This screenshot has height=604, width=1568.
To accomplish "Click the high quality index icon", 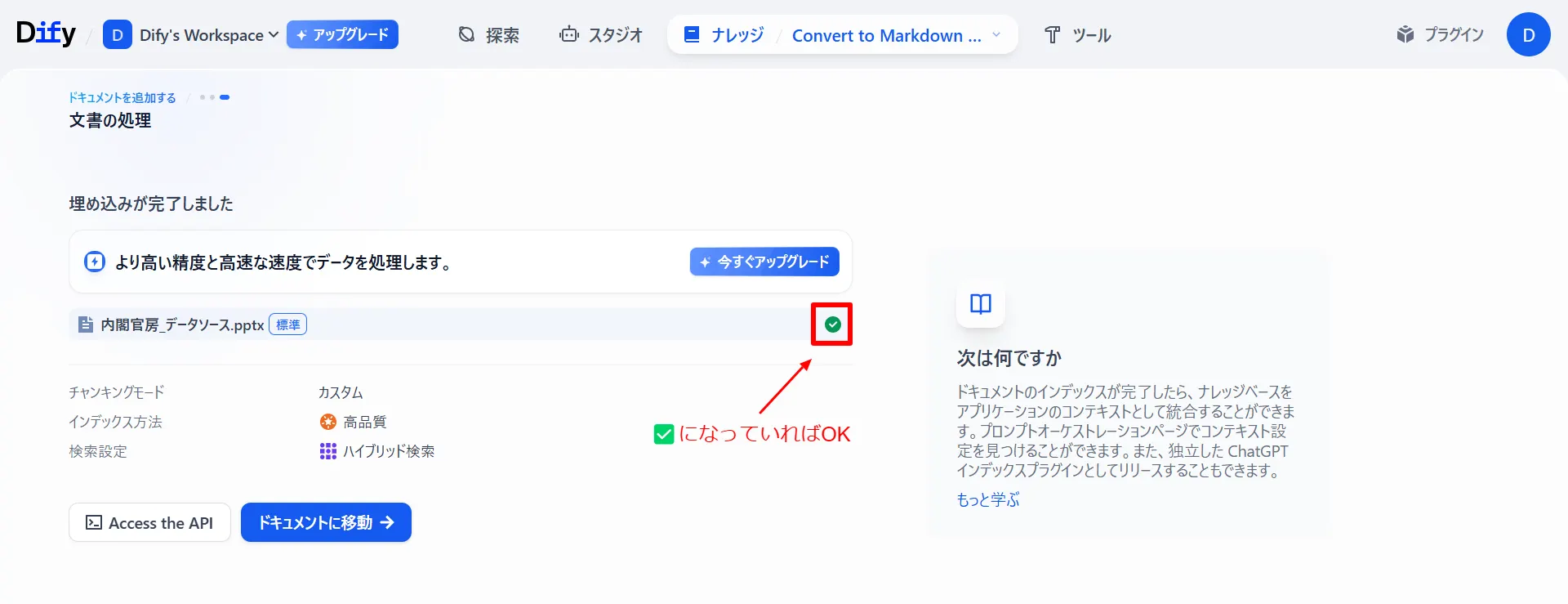I will click(327, 422).
